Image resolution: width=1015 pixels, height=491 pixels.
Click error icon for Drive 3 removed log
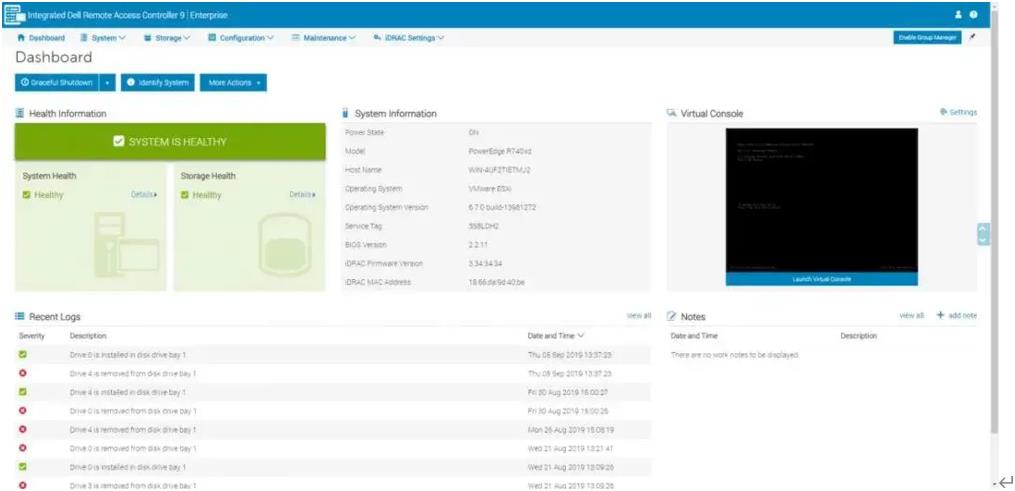pyautogui.click(x=23, y=485)
